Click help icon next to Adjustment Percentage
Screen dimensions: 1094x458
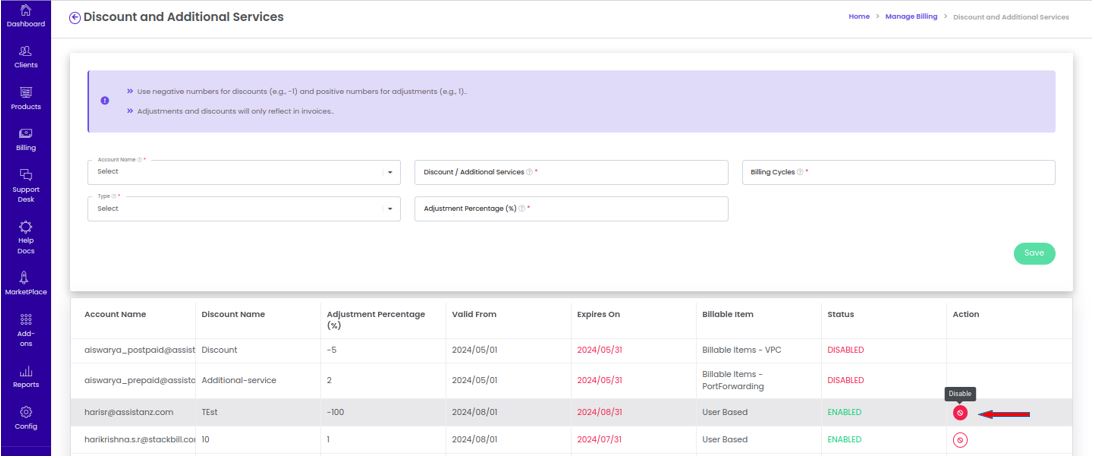(522, 209)
